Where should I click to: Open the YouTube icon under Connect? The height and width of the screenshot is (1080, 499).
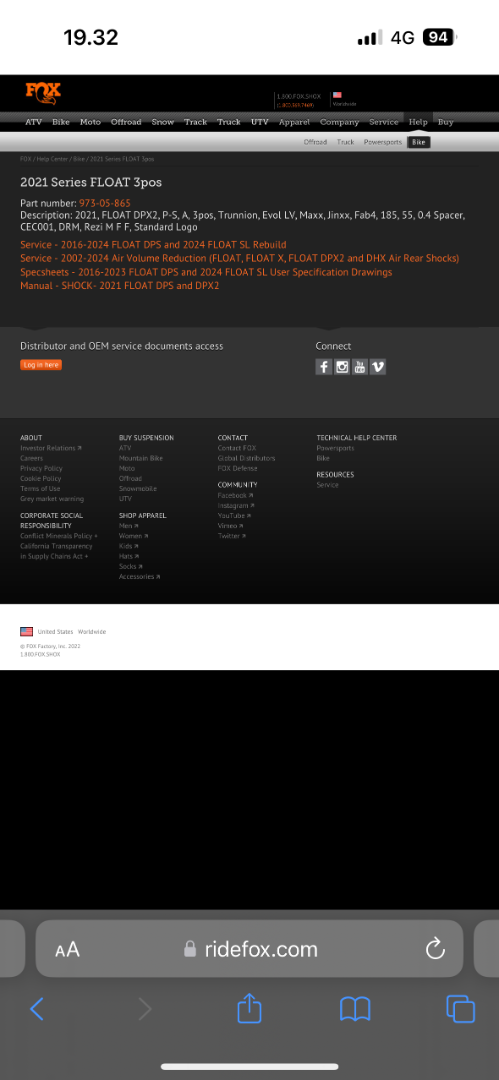(360, 366)
